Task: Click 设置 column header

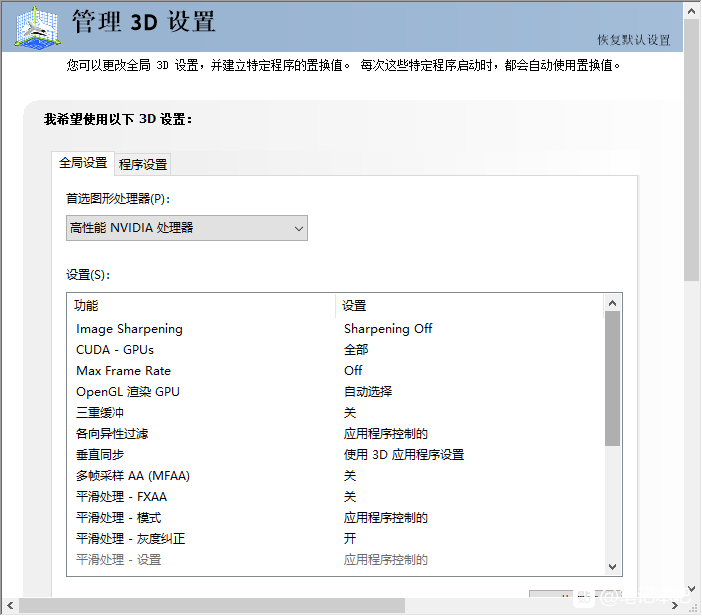Action: coord(470,306)
